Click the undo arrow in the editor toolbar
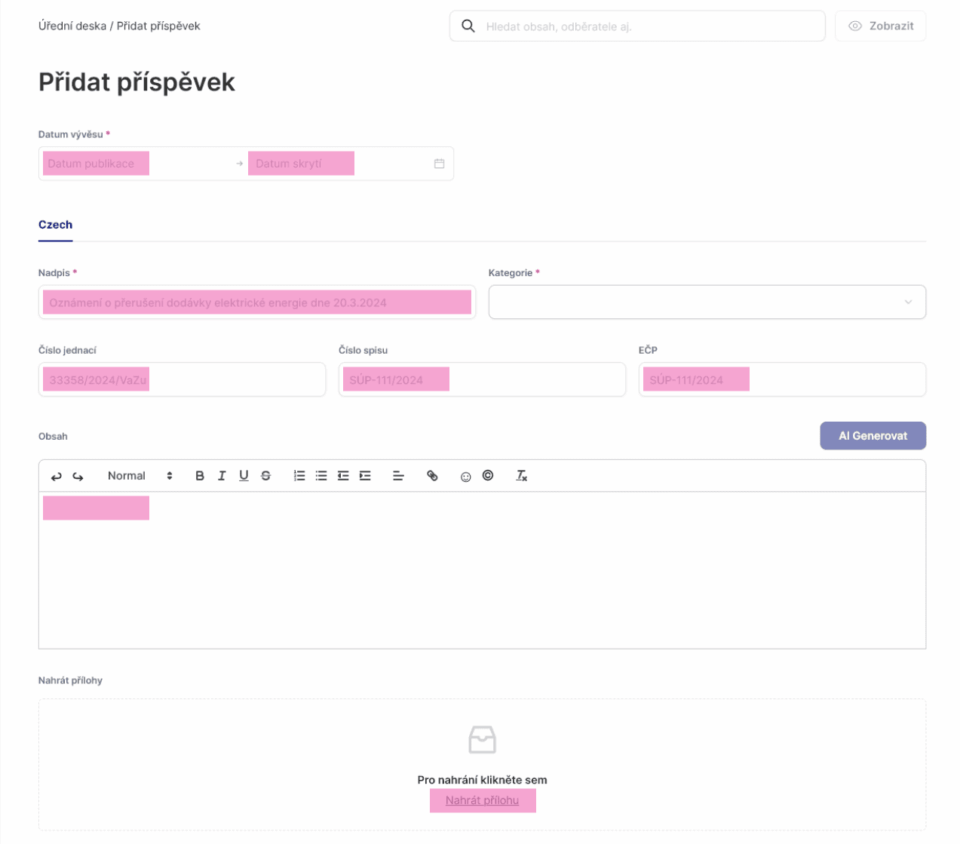The width and height of the screenshot is (960, 844). (x=56, y=476)
